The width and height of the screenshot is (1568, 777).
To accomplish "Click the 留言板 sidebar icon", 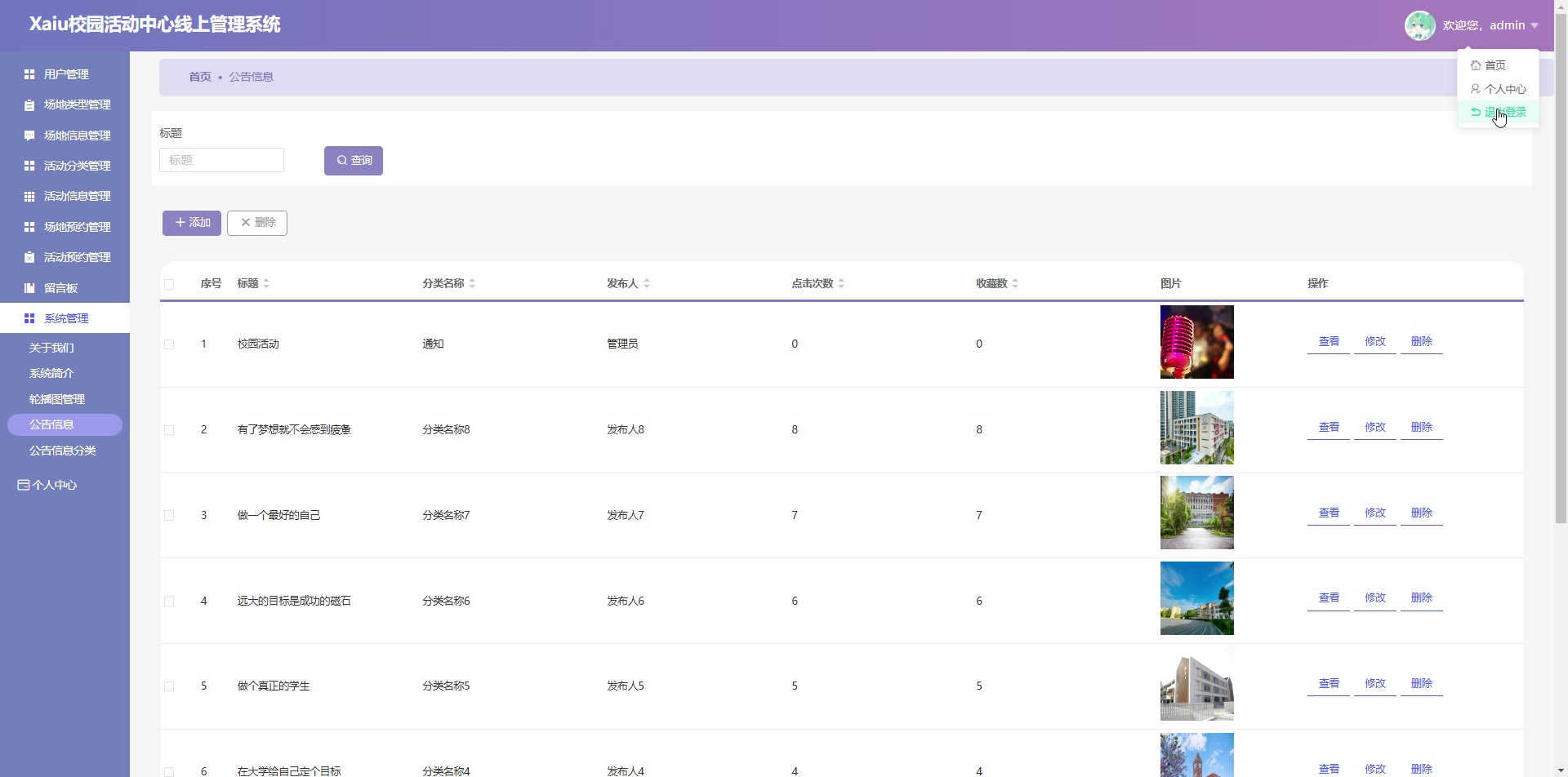I will tap(29, 288).
